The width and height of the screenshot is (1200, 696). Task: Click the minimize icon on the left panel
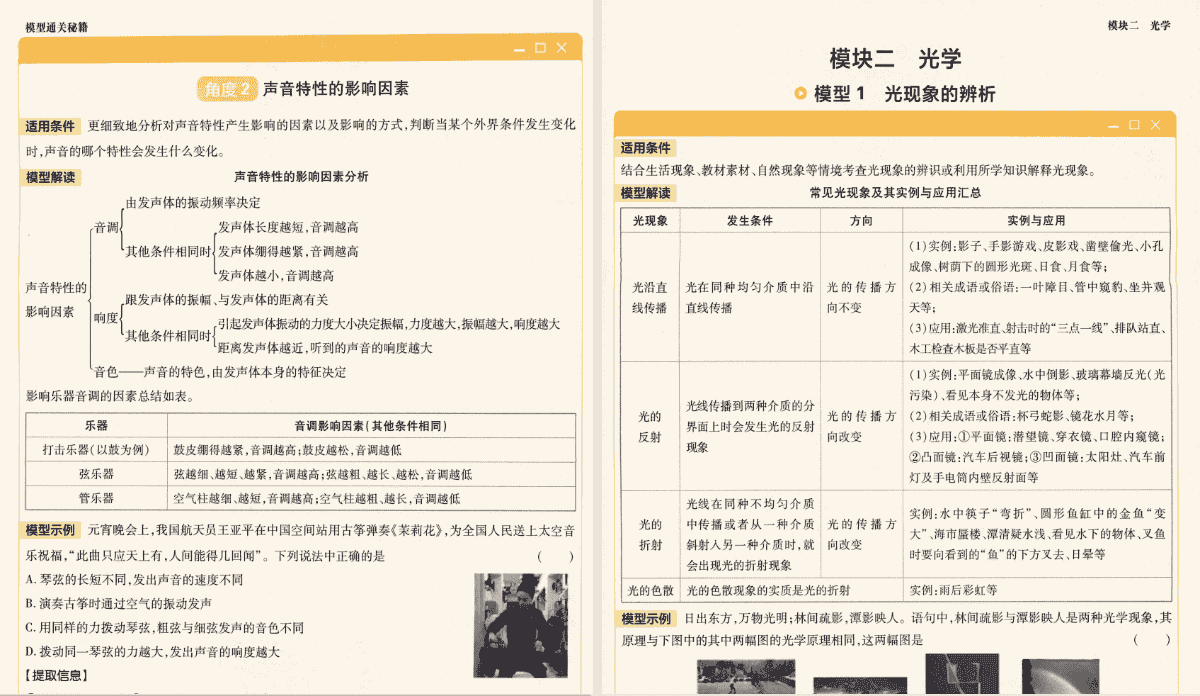519,48
